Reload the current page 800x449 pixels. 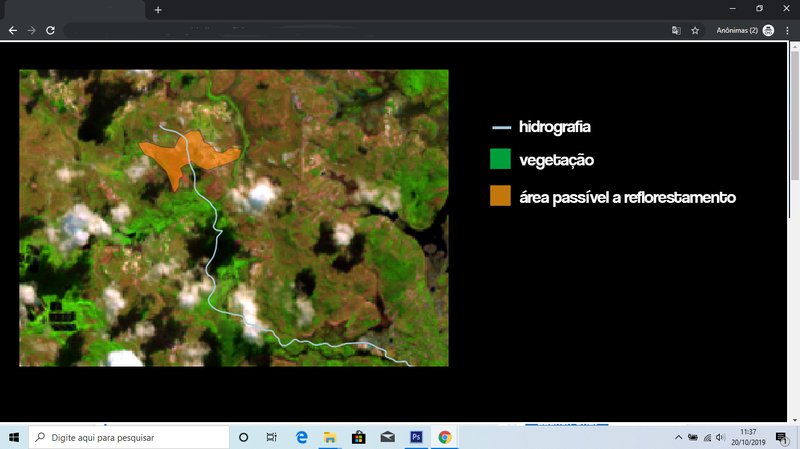click(50, 30)
